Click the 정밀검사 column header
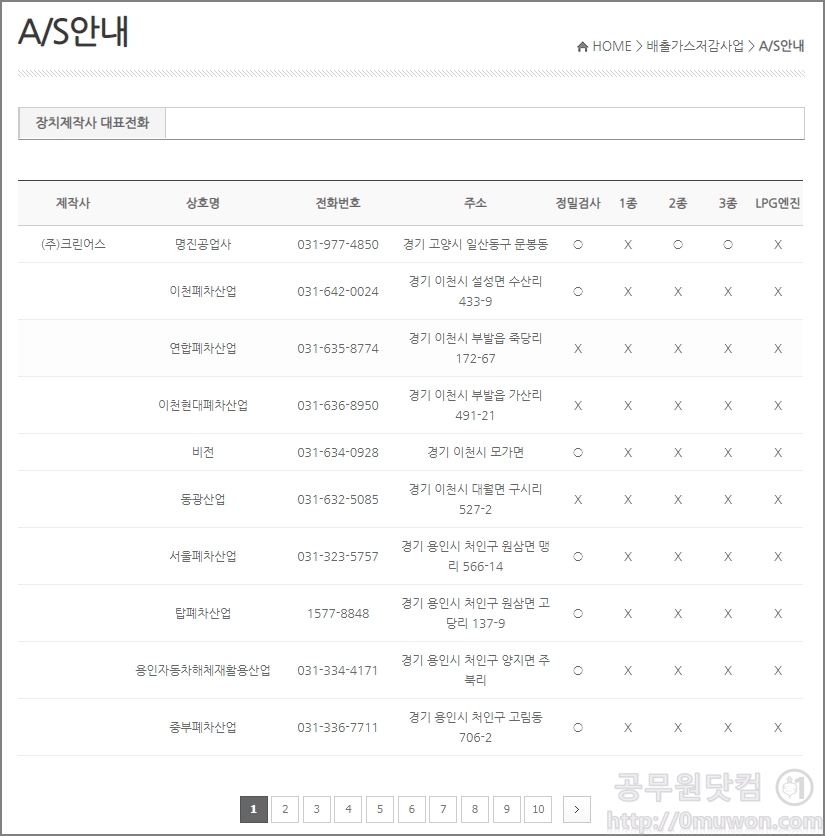Screen dimensions: 825x836 (578, 203)
